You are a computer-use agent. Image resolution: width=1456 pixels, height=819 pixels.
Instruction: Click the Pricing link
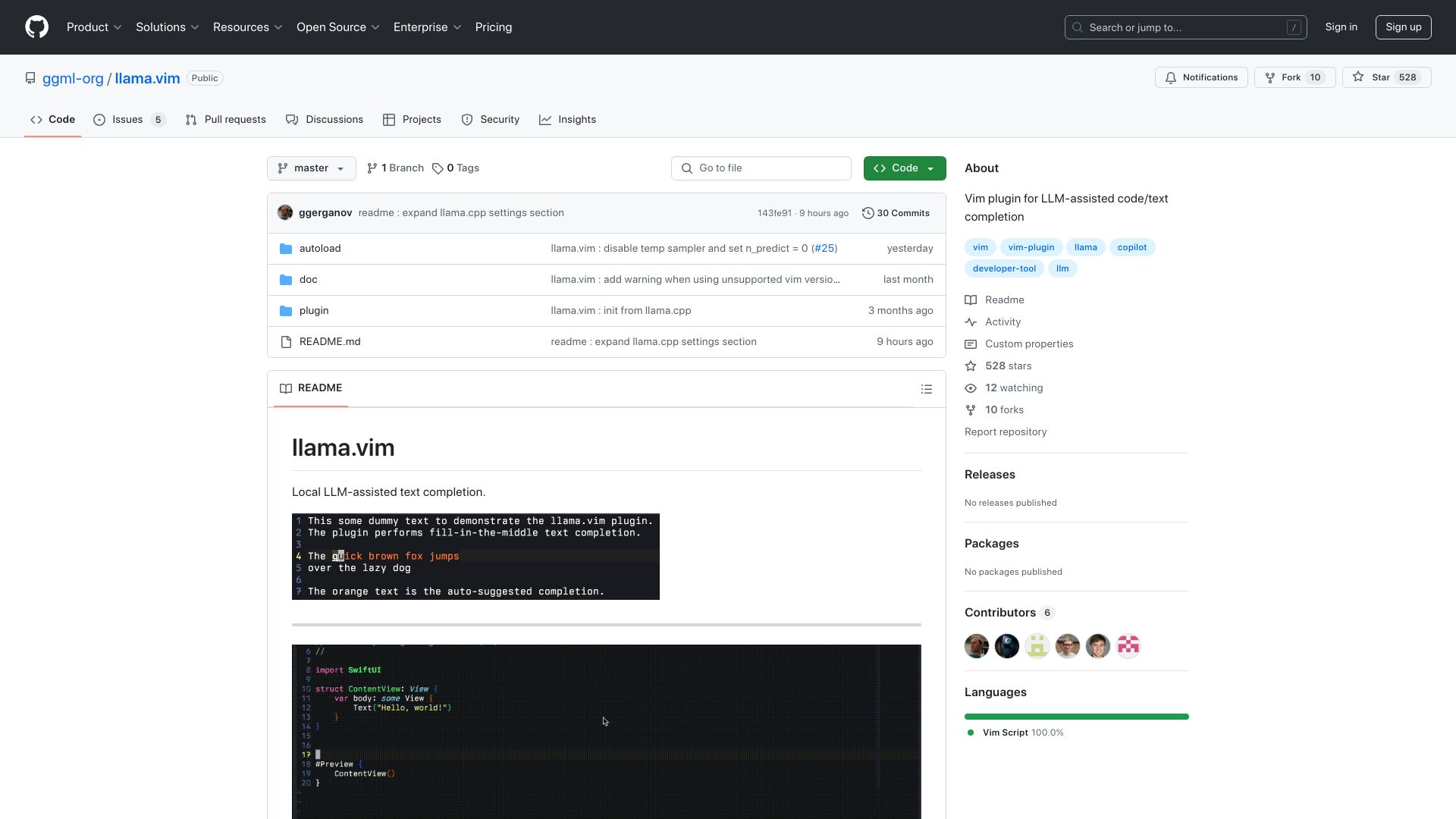494,27
